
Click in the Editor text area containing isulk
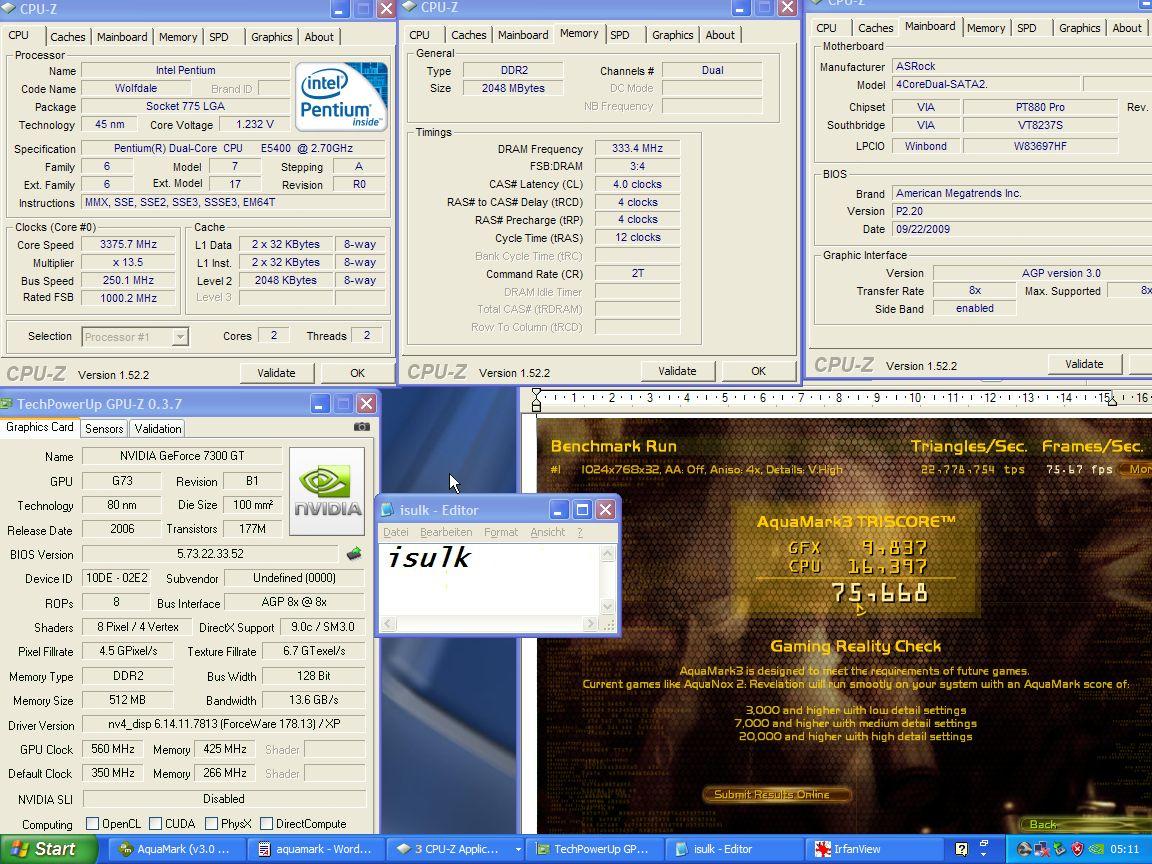pyautogui.click(x=489, y=580)
